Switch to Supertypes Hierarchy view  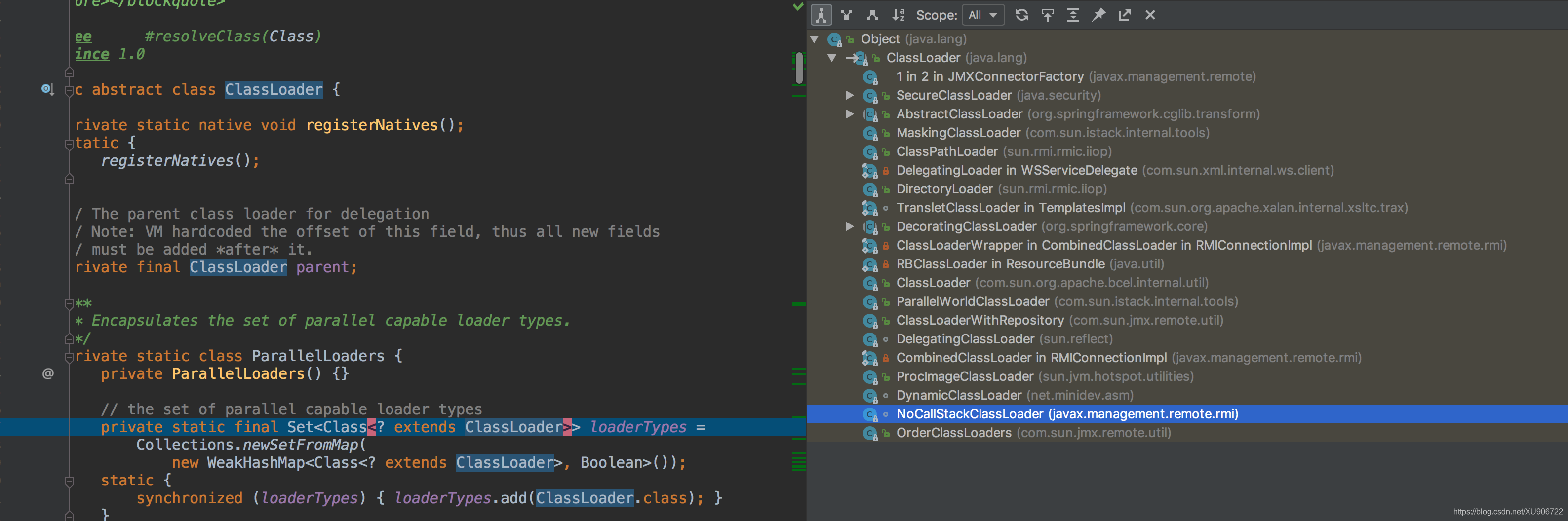[x=847, y=15]
